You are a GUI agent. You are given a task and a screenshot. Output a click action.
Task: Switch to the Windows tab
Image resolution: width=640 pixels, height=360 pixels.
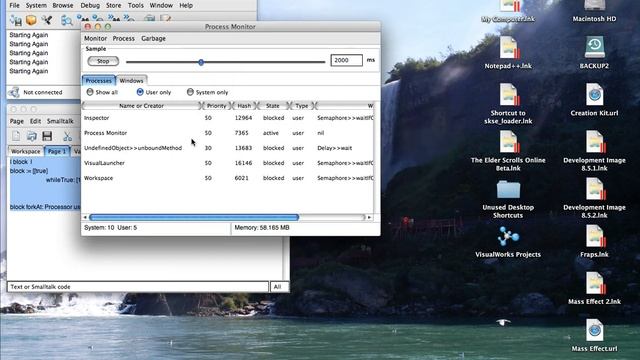coord(131,80)
